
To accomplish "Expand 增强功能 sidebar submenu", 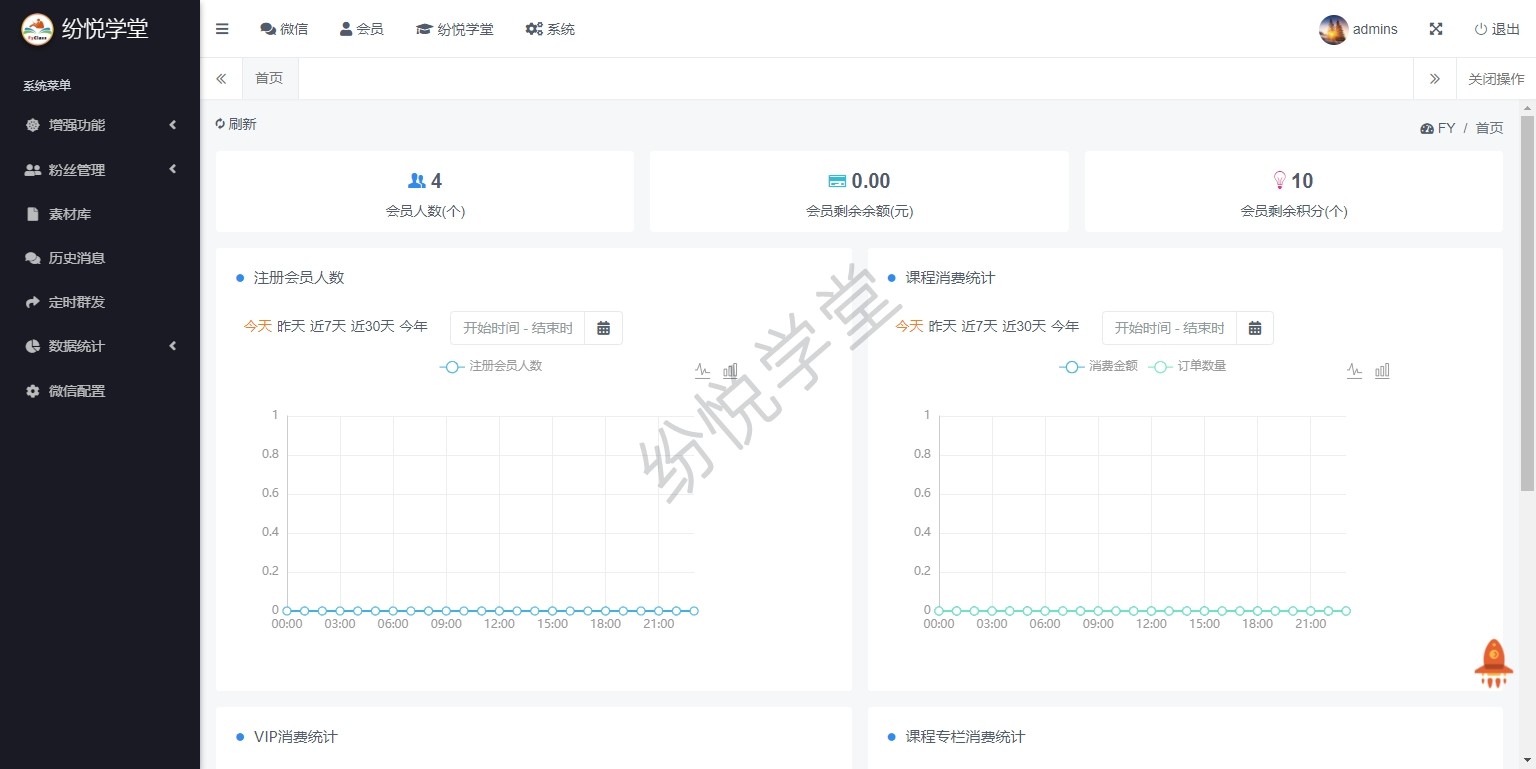I will click(x=100, y=125).
